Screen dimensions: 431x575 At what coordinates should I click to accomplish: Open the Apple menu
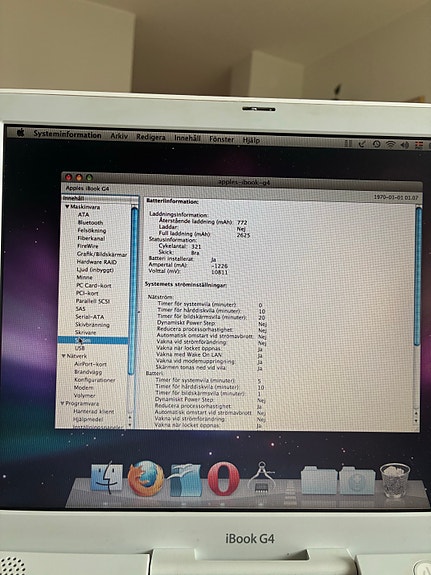21,133
